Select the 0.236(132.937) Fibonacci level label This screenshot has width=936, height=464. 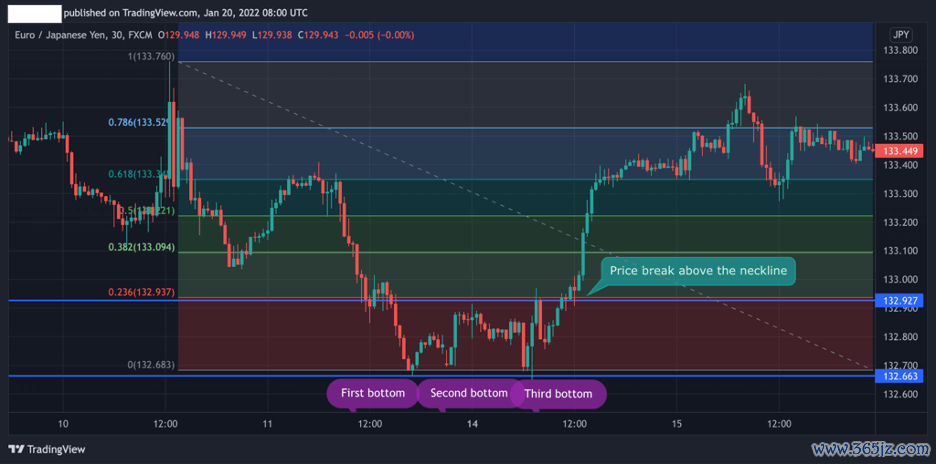pos(141,292)
